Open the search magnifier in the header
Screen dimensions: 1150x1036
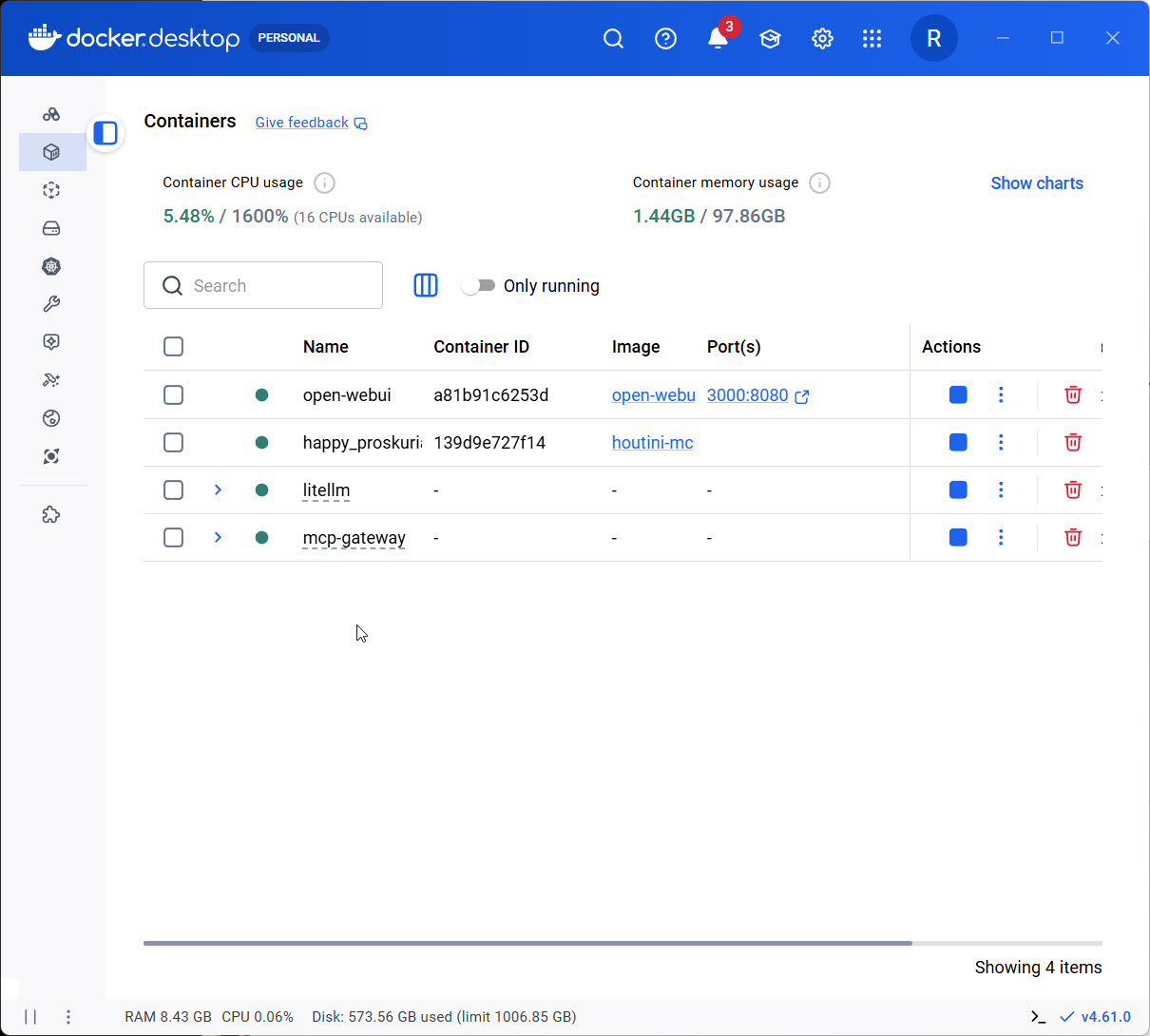coord(614,38)
